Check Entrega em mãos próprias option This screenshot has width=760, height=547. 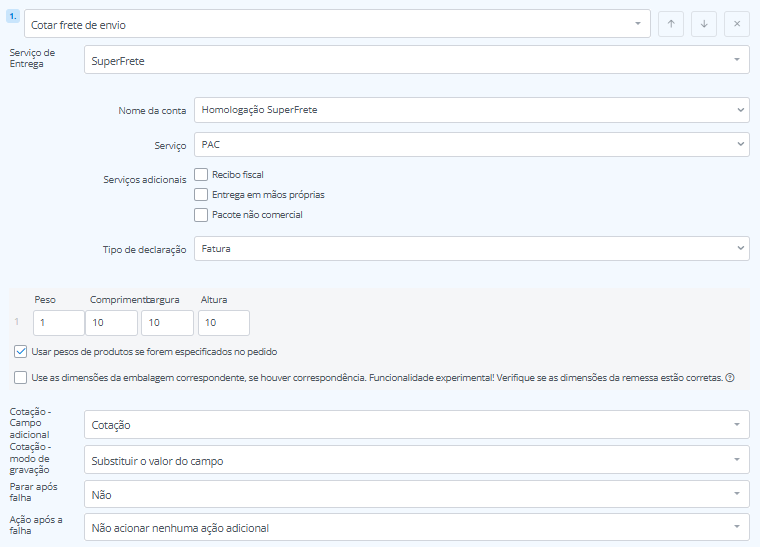click(x=201, y=194)
